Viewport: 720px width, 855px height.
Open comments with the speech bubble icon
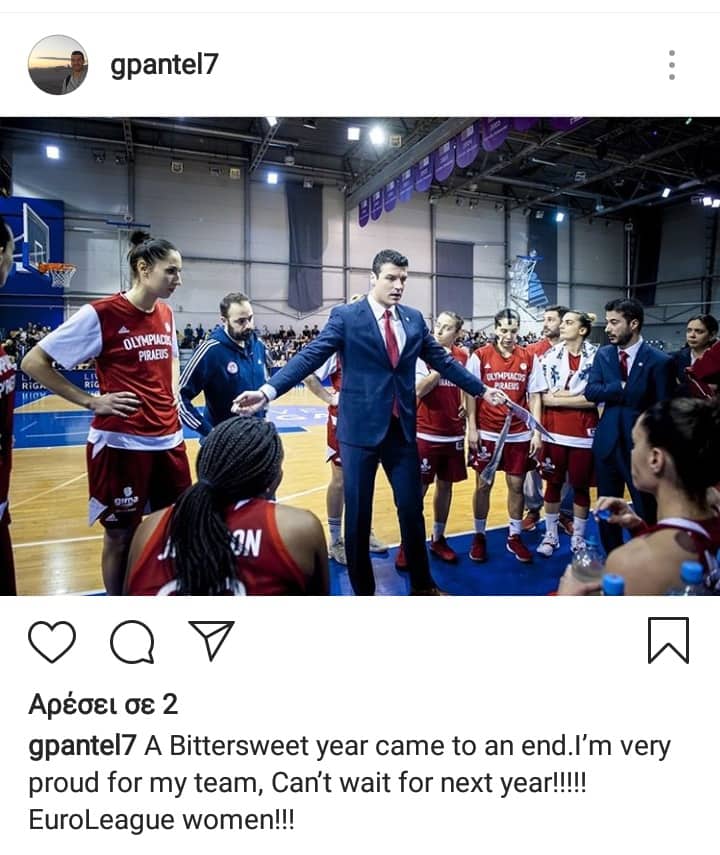click(x=132, y=641)
